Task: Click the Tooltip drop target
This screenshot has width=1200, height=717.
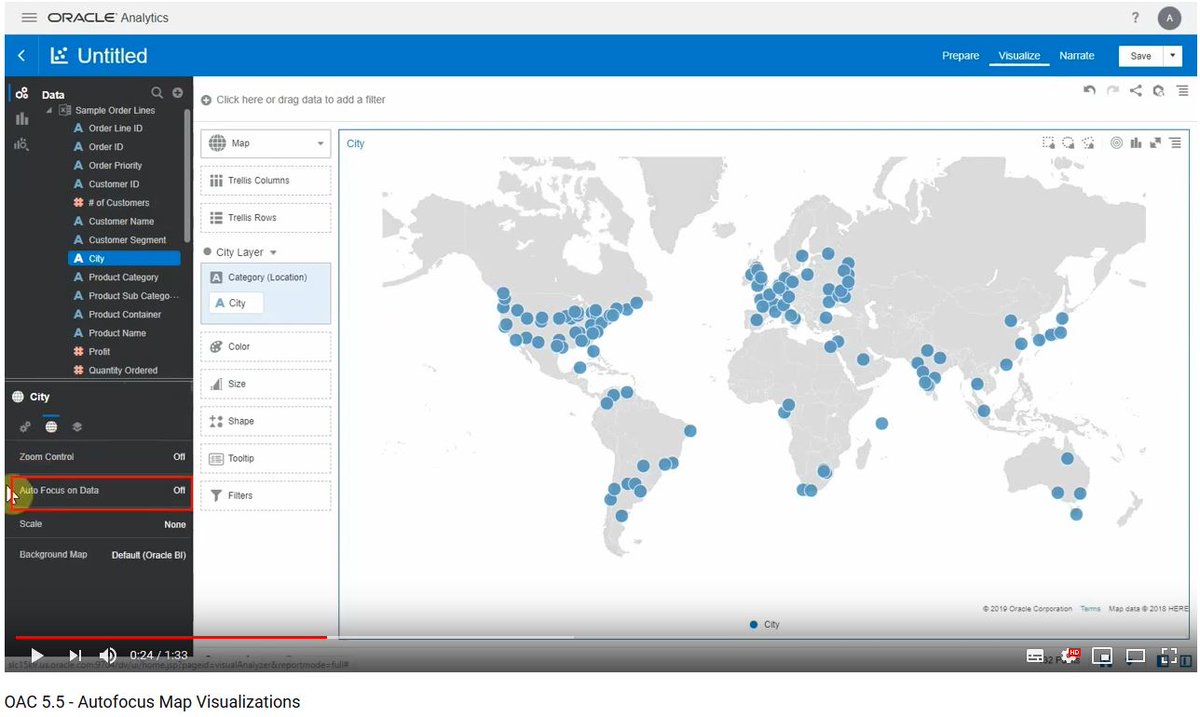Action: coord(265,458)
